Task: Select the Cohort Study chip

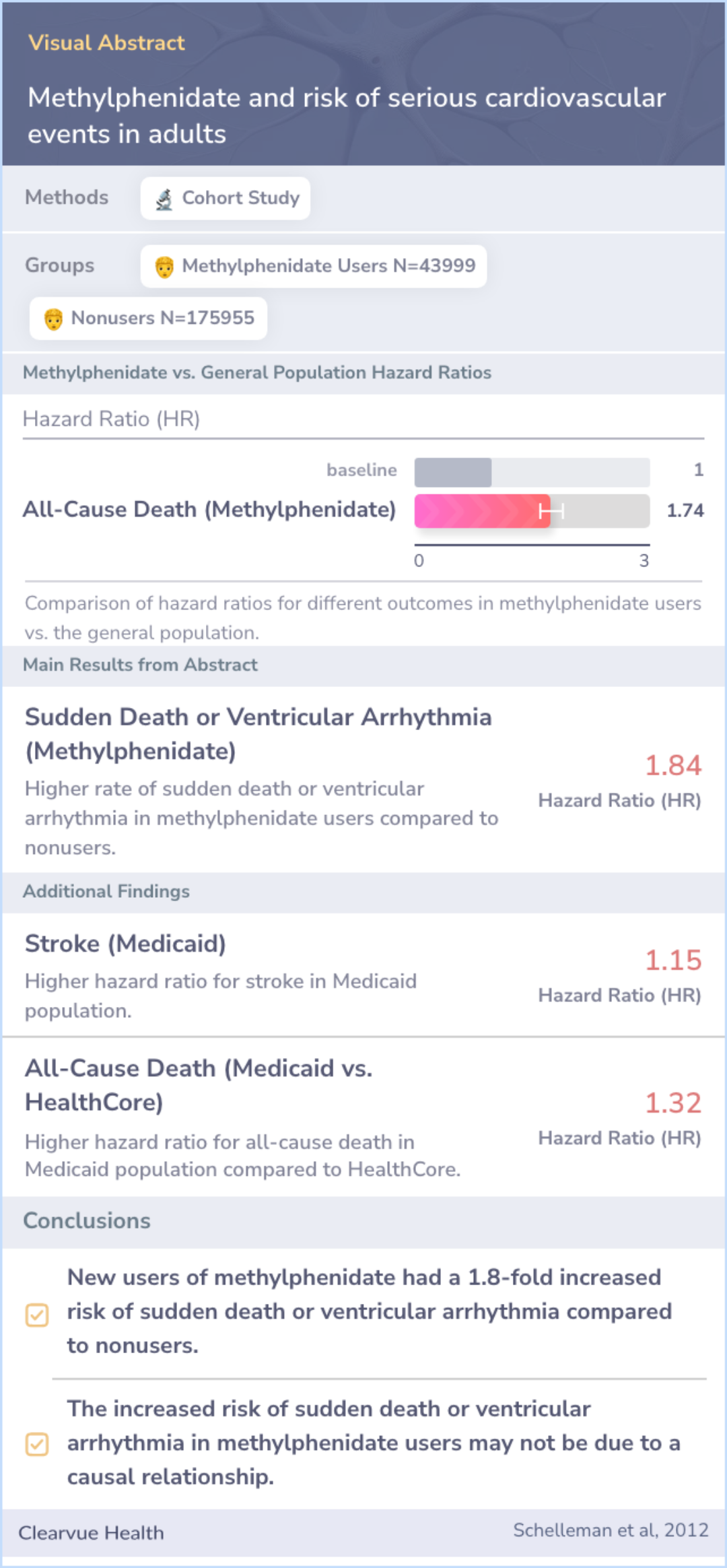Action: coord(226,198)
